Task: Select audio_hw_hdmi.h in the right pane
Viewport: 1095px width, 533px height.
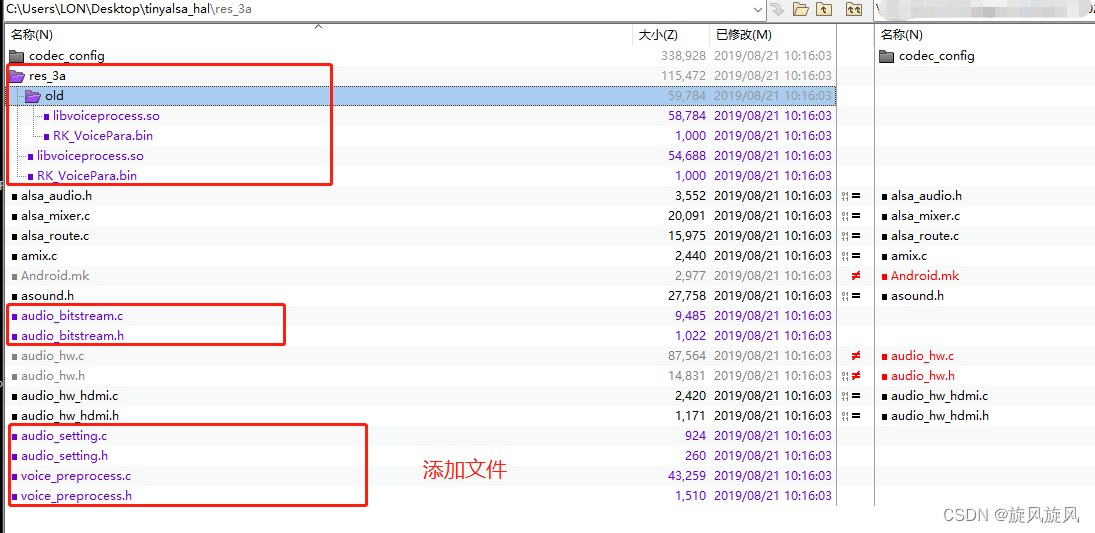Action: 940,416
